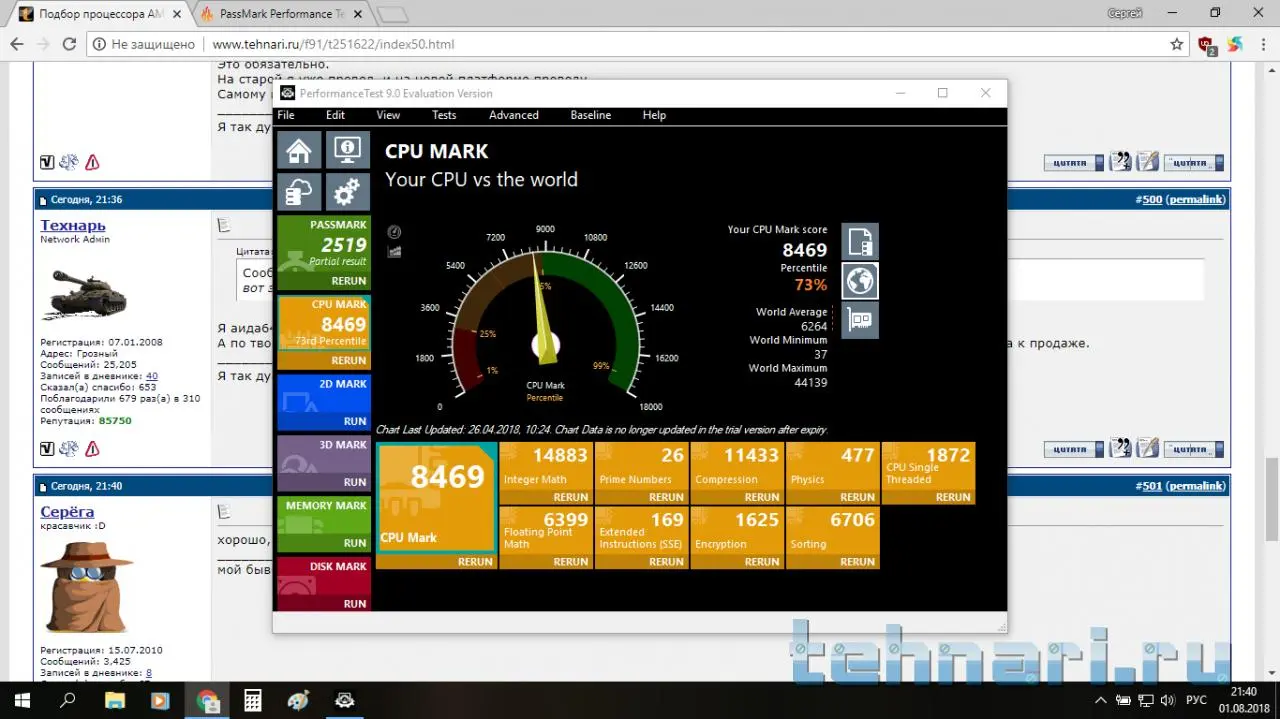The height and width of the screenshot is (719, 1280).
Task: Switch the РУС input language indicator
Action: (x=1196, y=700)
